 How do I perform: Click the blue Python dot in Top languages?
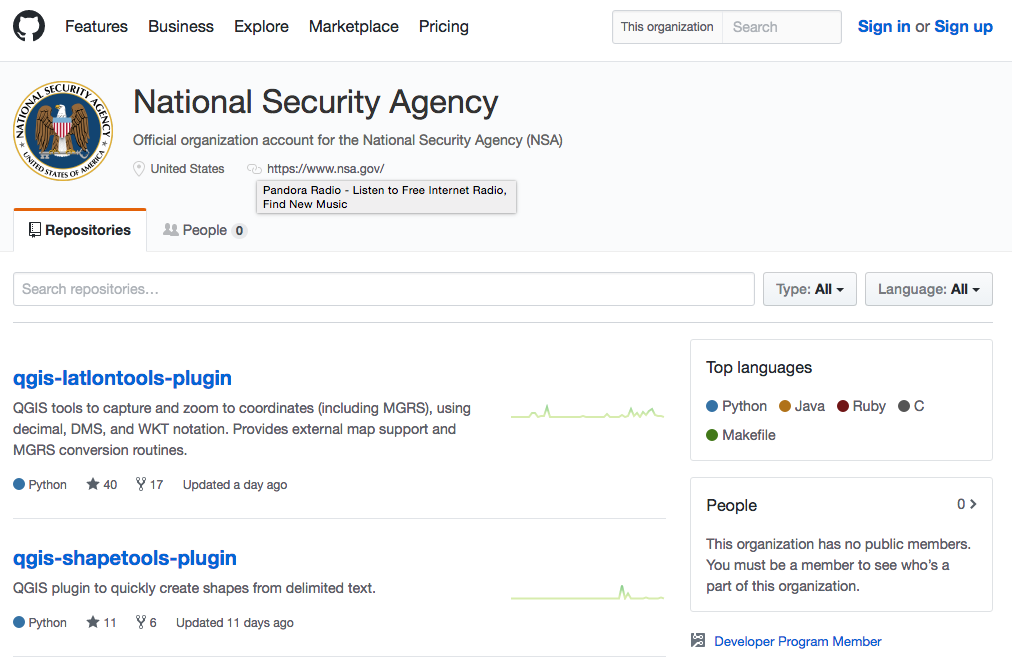(x=712, y=406)
